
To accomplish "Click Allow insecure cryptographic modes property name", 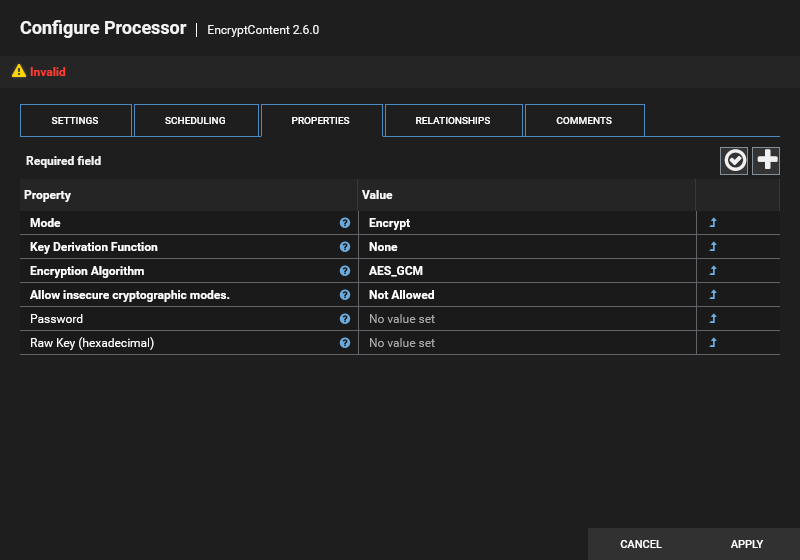I will coord(130,295).
